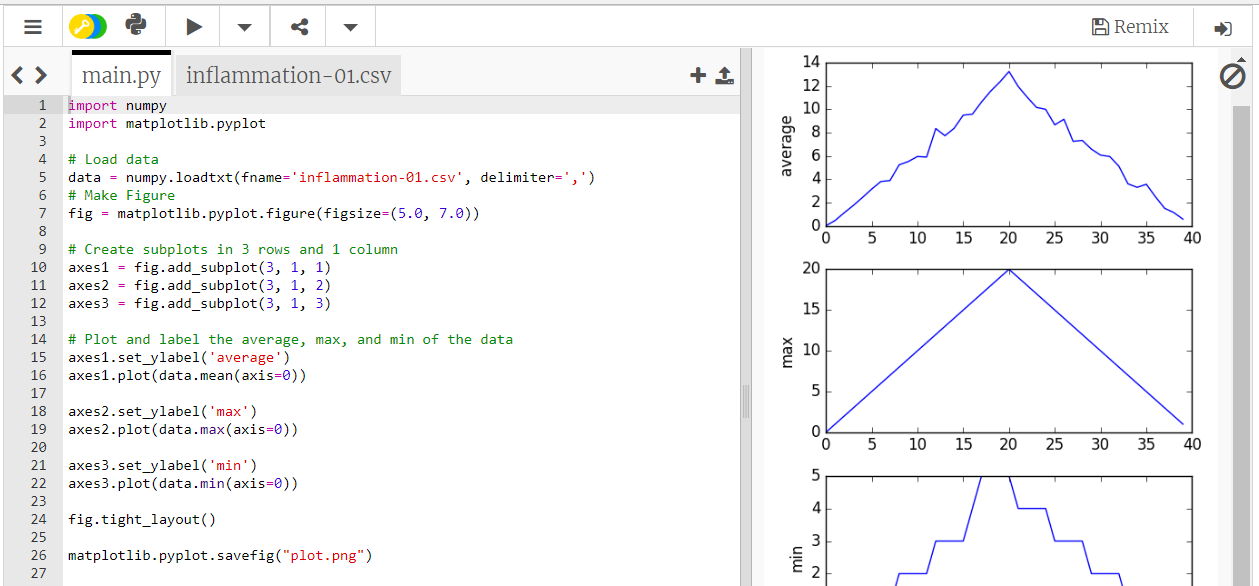The image size is (1259, 586).
Task: Click the '# Load data' comment
Action: (113, 159)
